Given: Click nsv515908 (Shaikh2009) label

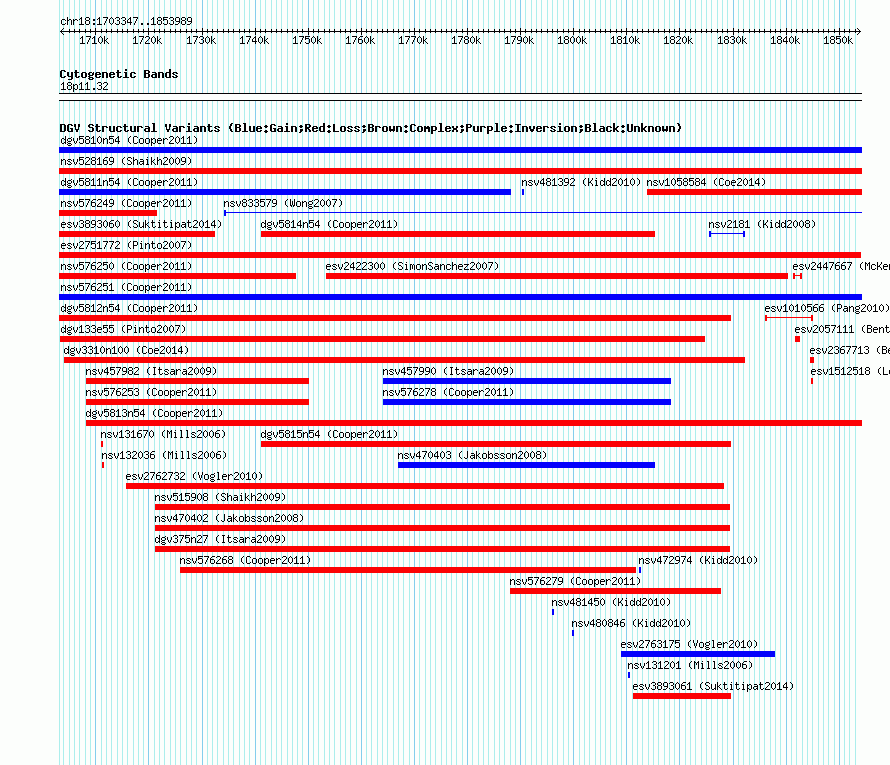Looking at the screenshot, I should pos(220,497).
